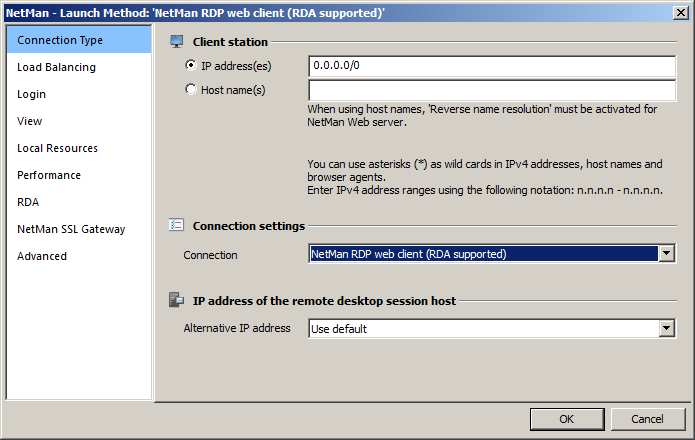695x440 pixels.
Task: Click the IP address(es) text field
Action: point(493,66)
